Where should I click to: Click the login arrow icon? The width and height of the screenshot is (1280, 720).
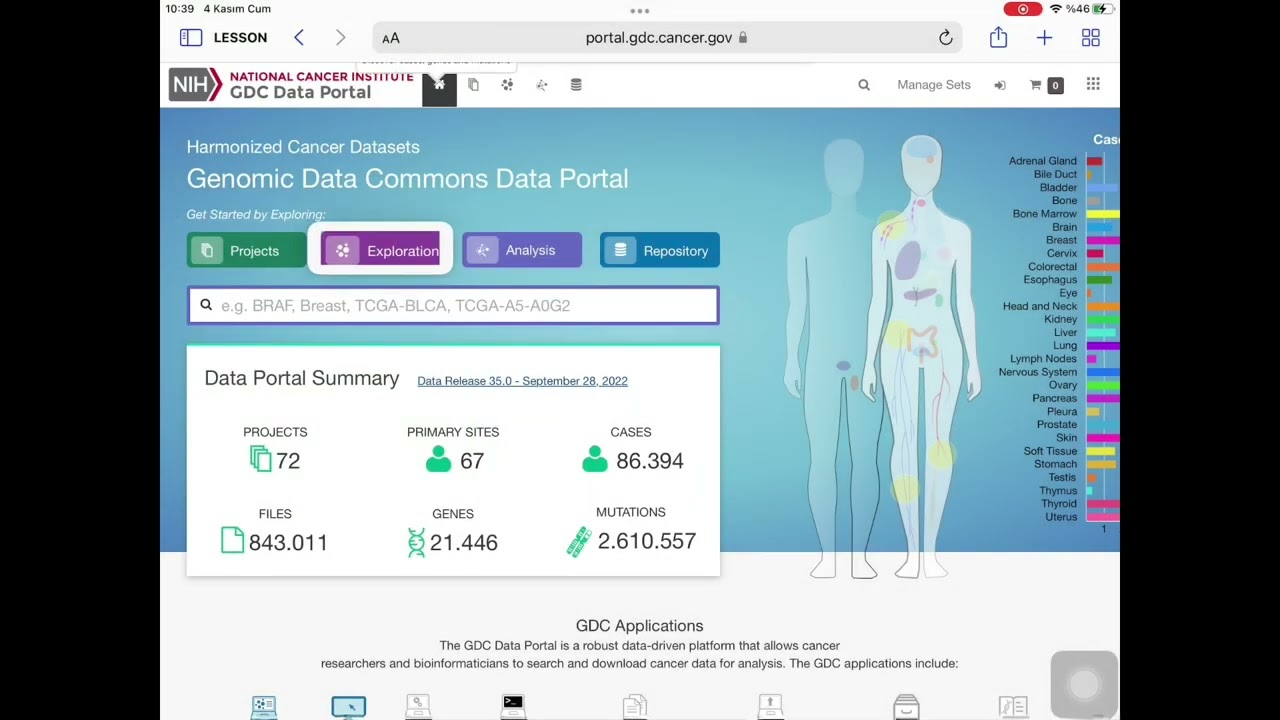(1000, 85)
